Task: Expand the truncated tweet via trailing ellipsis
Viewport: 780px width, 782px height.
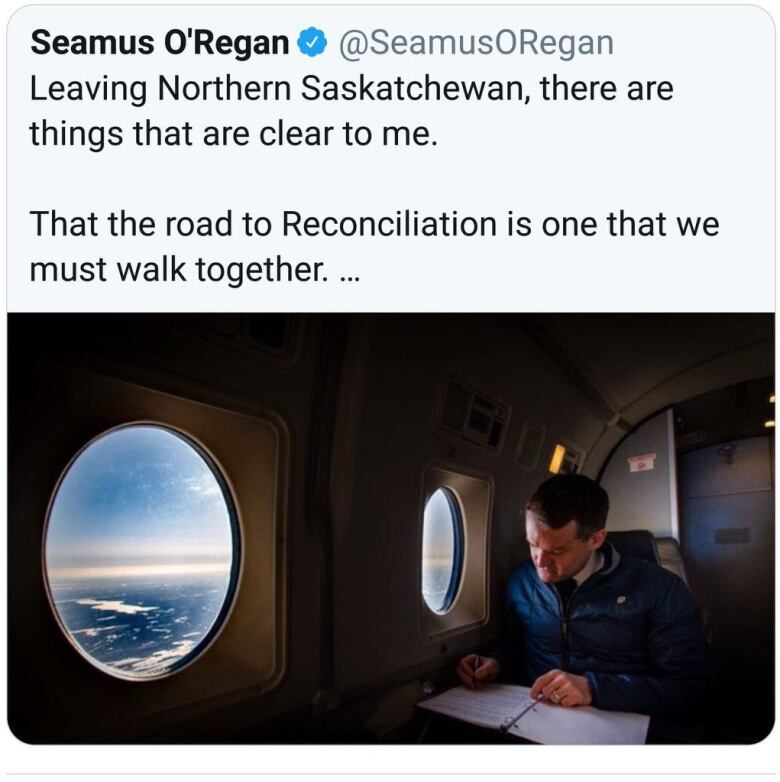Action: click(x=349, y=278)
